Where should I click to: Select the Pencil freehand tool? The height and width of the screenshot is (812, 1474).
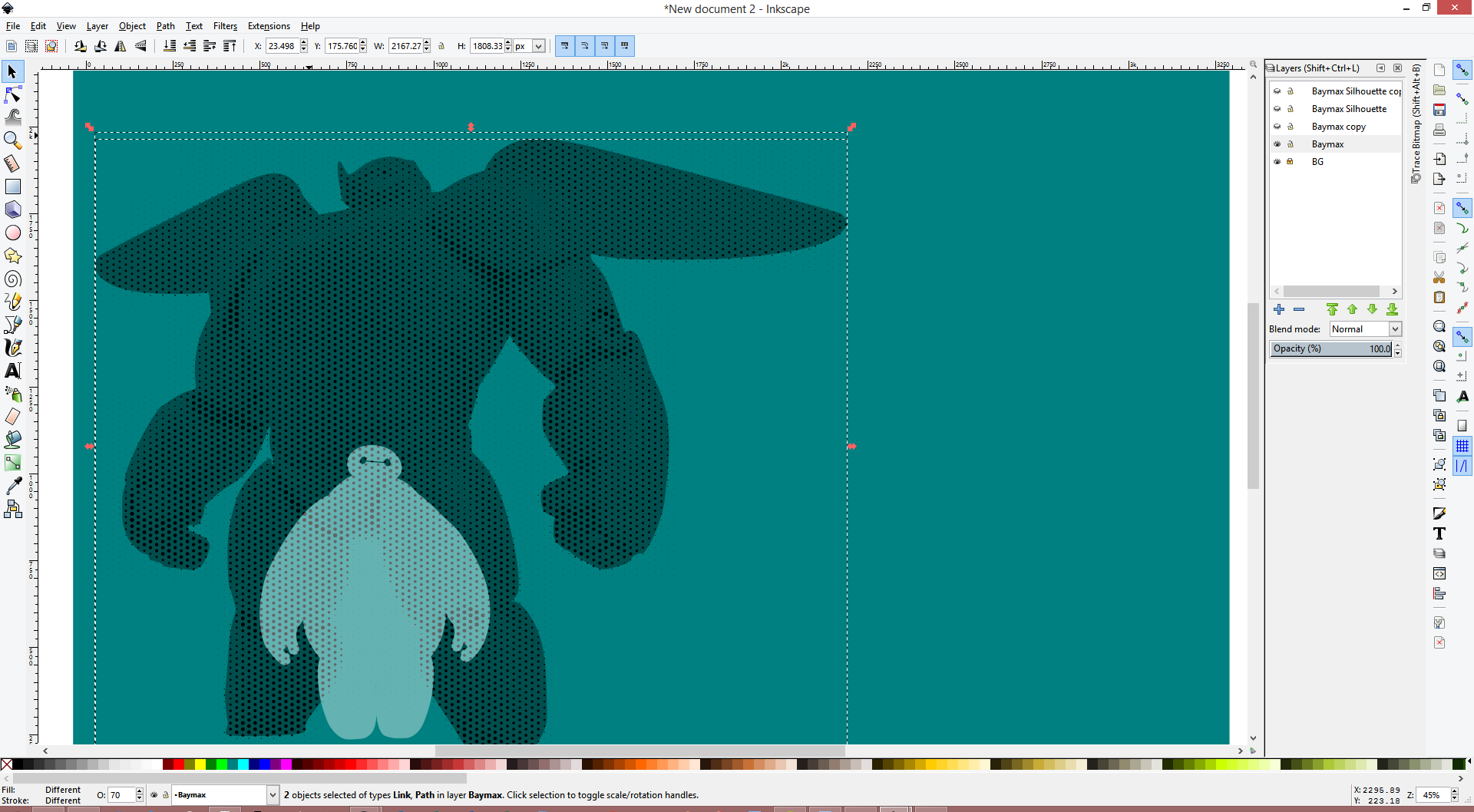coord(12,302)
